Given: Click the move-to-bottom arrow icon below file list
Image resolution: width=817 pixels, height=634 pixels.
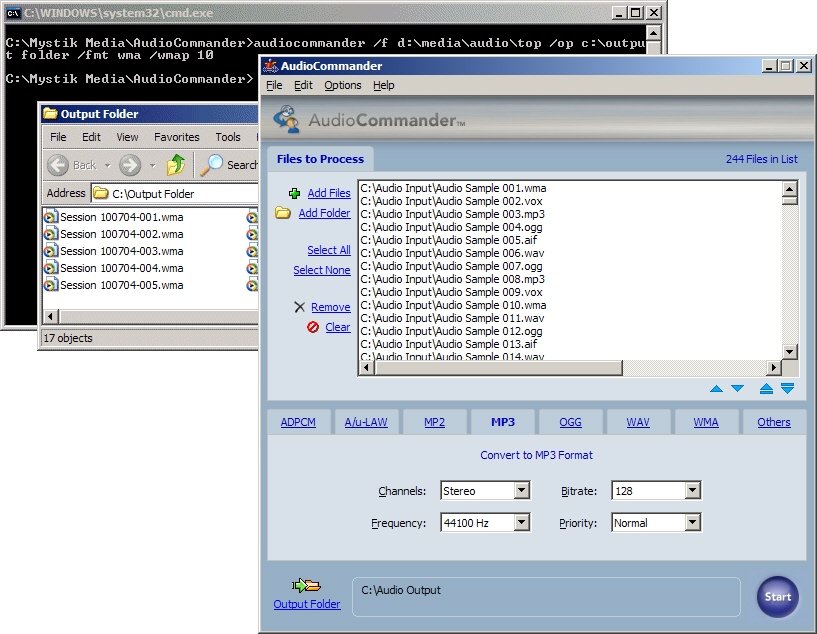Looking at the screenshot, I should click(x=787, y=389).
